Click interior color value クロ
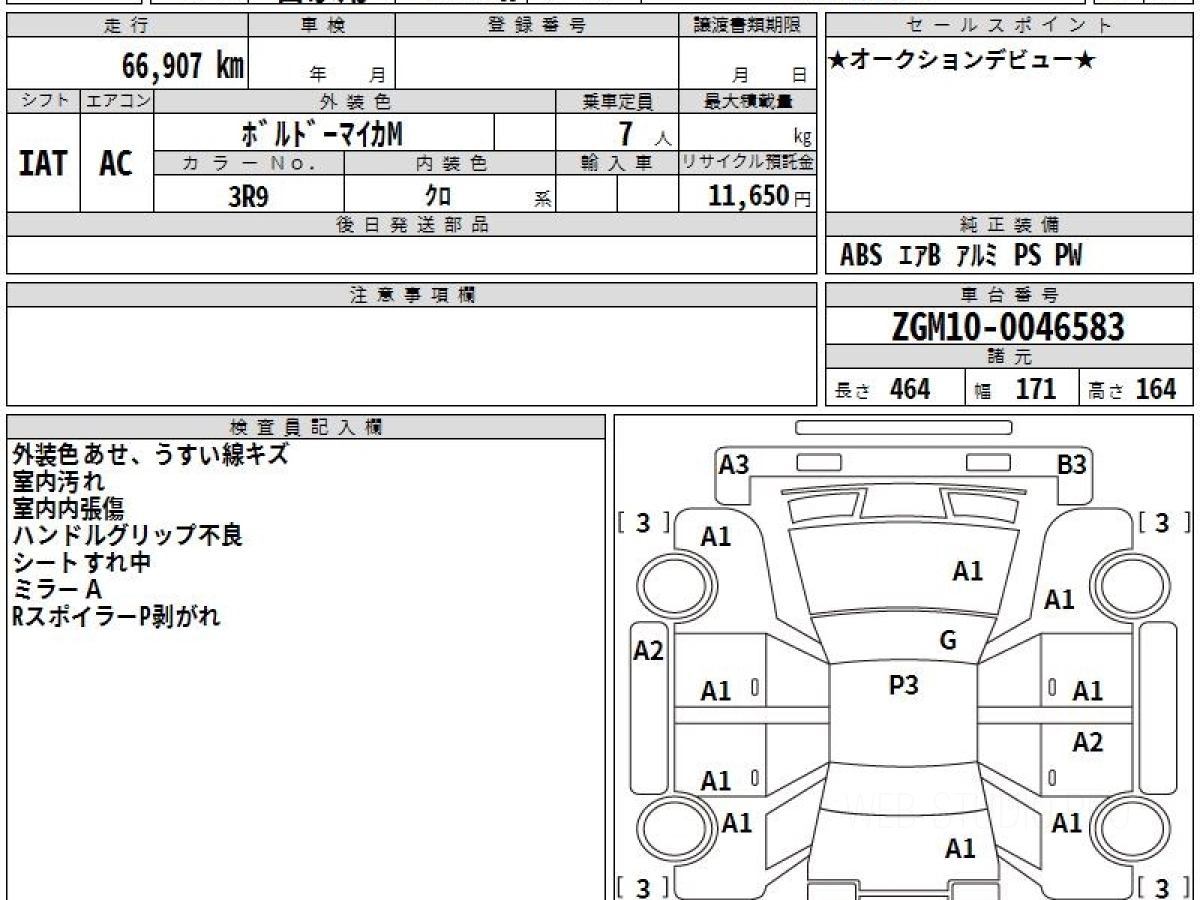Viewport: 1200px width, 900px height. coord(438,196)
